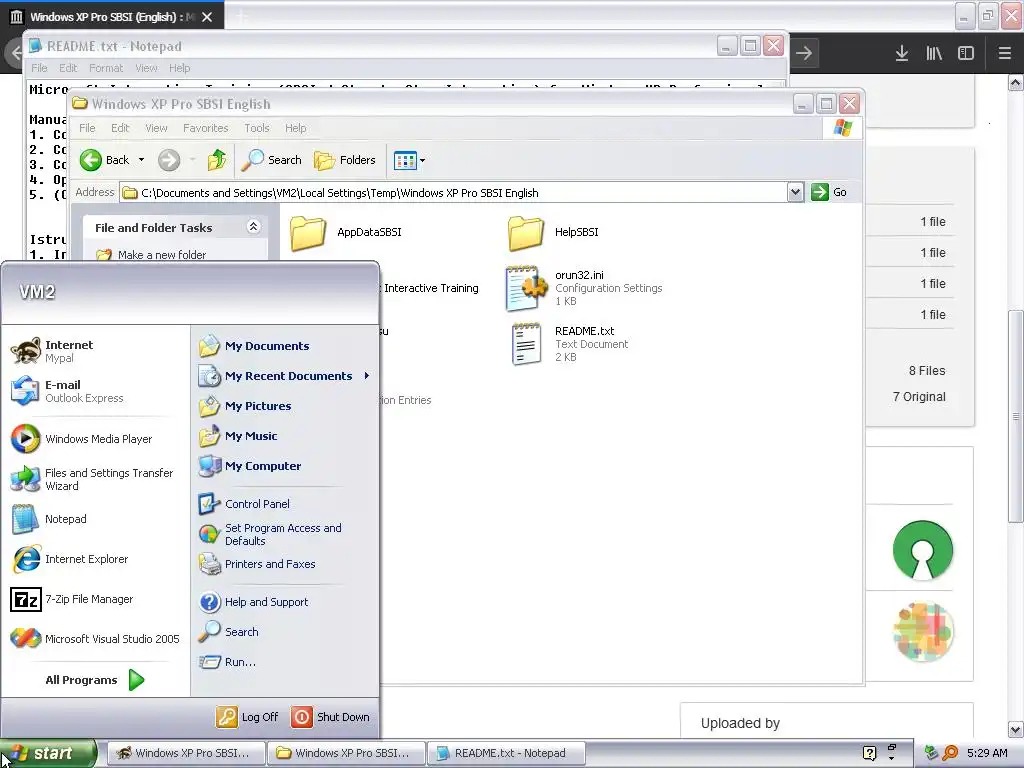Open Explorer Favorites menu
This screenshot has height=768, width=1024.
point(206,128)
